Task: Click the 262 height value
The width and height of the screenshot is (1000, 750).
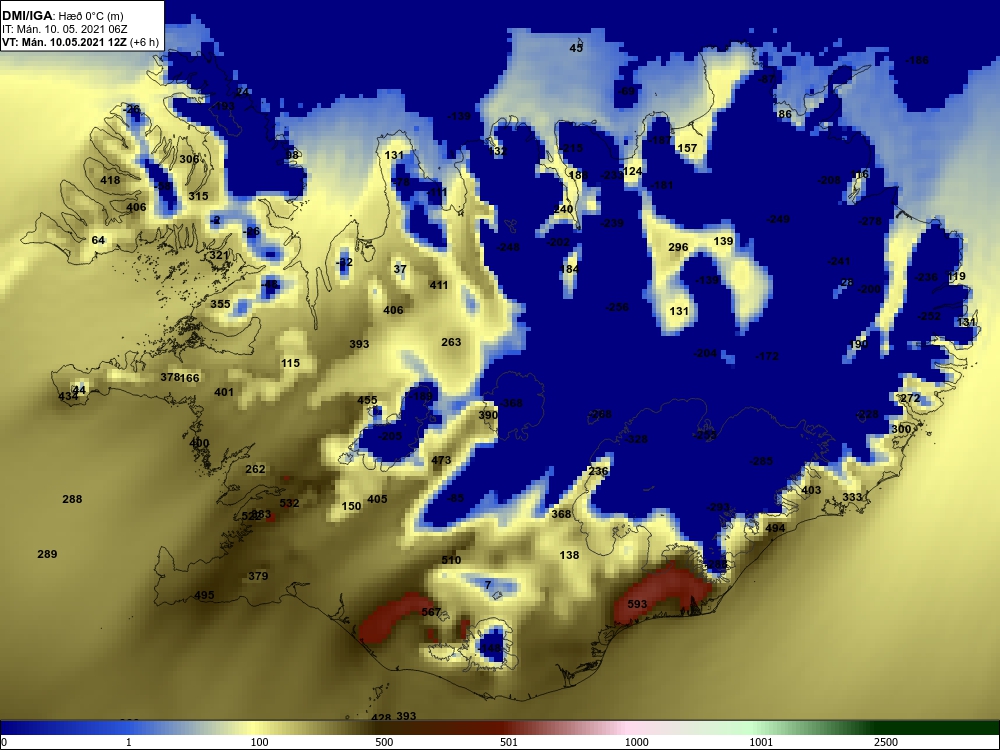Action: point(255,469)
